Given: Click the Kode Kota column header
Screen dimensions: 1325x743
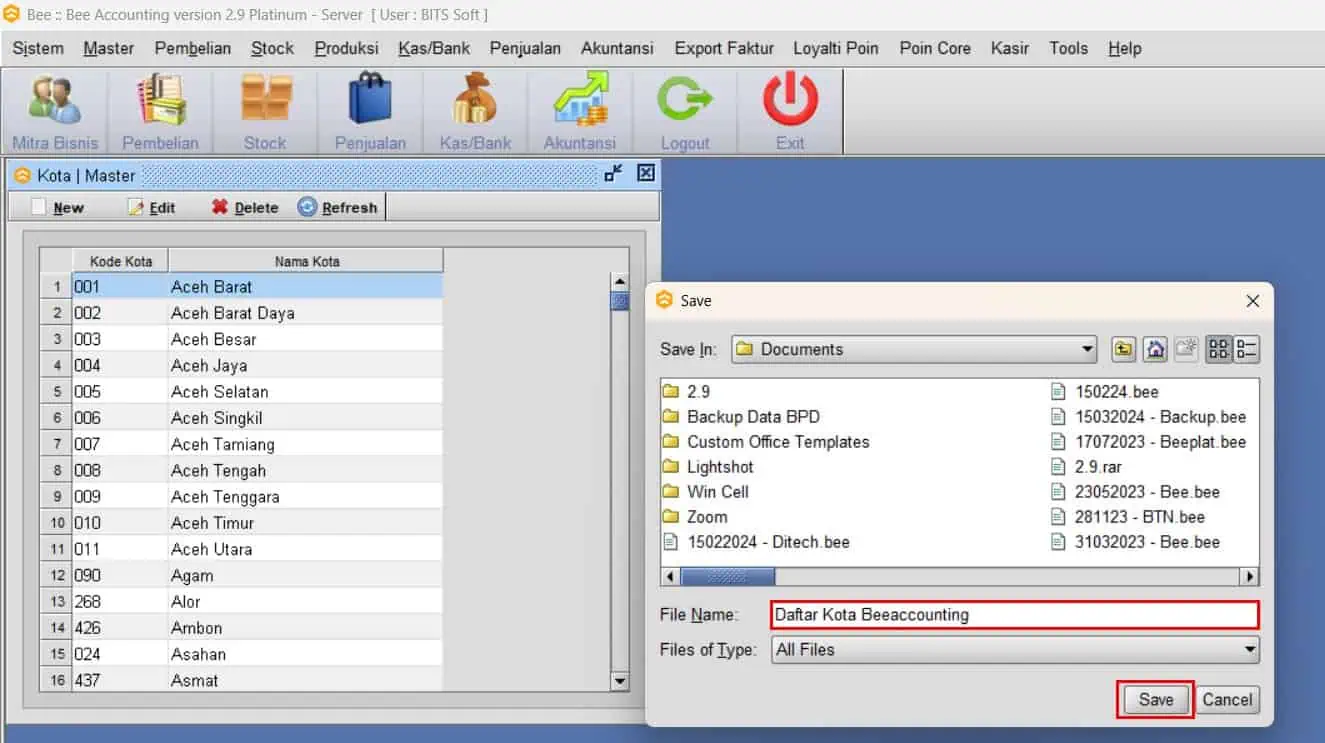Looking at the screenshot, I should point(121,261).
